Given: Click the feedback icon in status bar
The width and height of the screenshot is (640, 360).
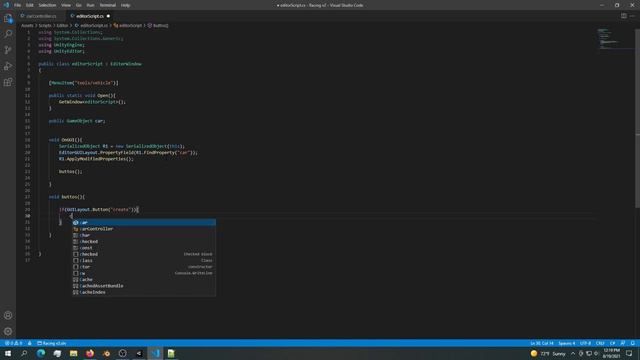Looking at the screenshot, I should pyautogui.click(x=623, y=343).
